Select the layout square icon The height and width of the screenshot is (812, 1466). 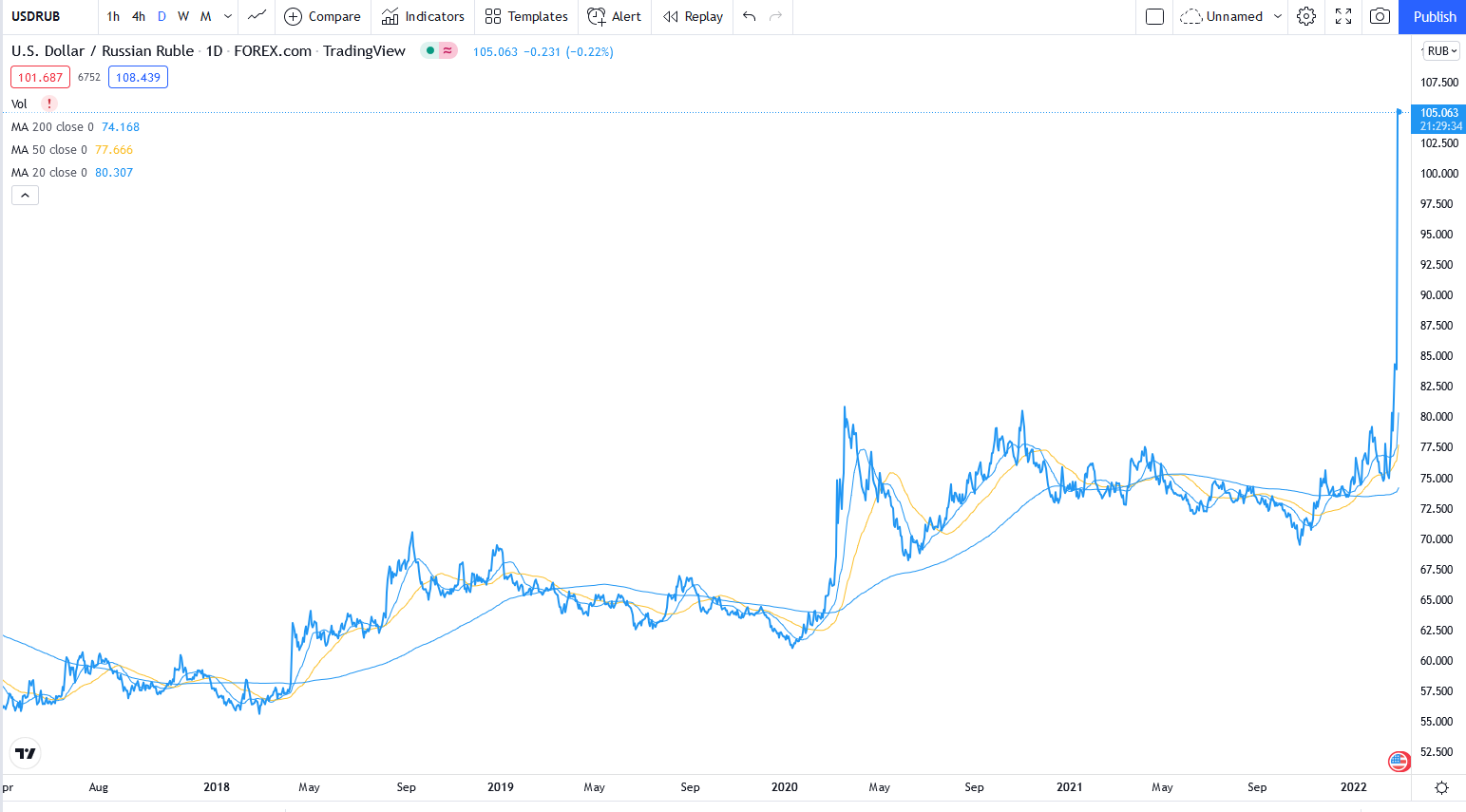coord(1154,16)
